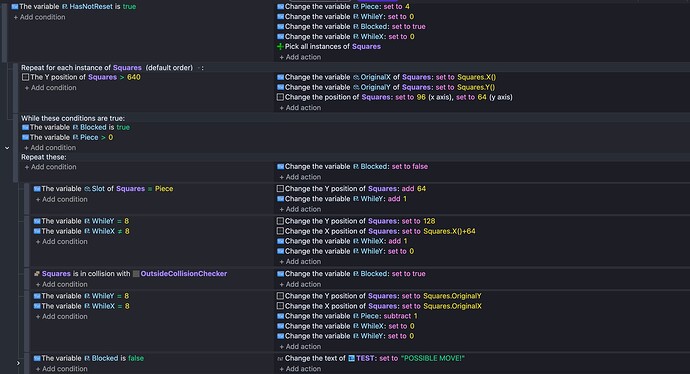Open the (default order) option of Repeat event
Image resolution: width=690 pixels, height=374 pixels.
[169, 68]
